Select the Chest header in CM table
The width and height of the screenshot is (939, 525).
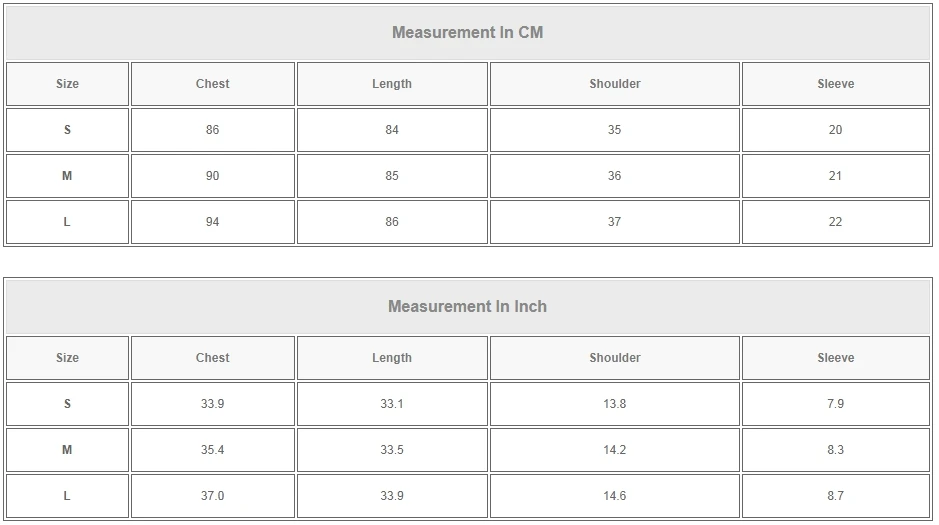(x=212, y=84)
